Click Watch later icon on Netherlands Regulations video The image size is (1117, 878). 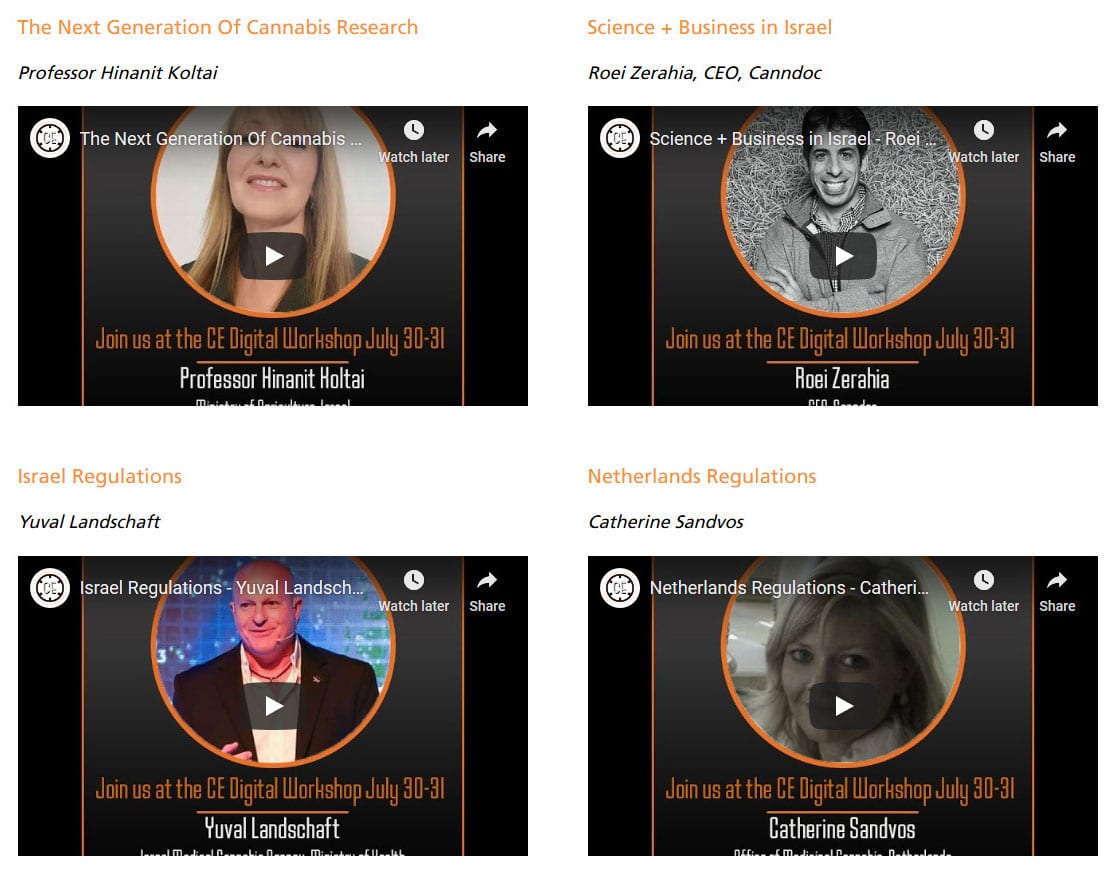[x=984, y=580]
